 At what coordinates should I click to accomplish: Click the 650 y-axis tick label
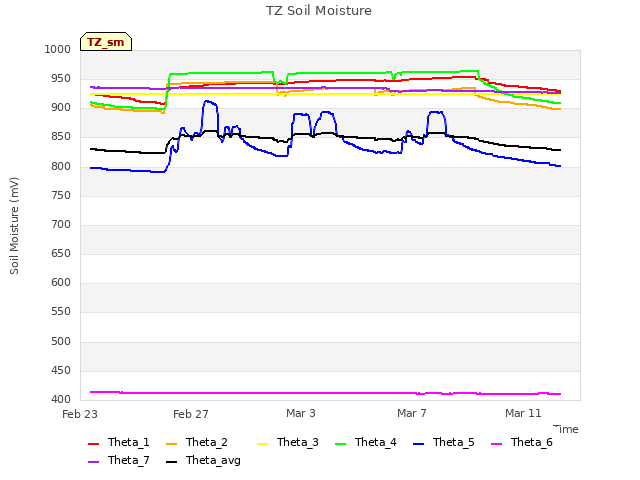(x=61, y=253)
